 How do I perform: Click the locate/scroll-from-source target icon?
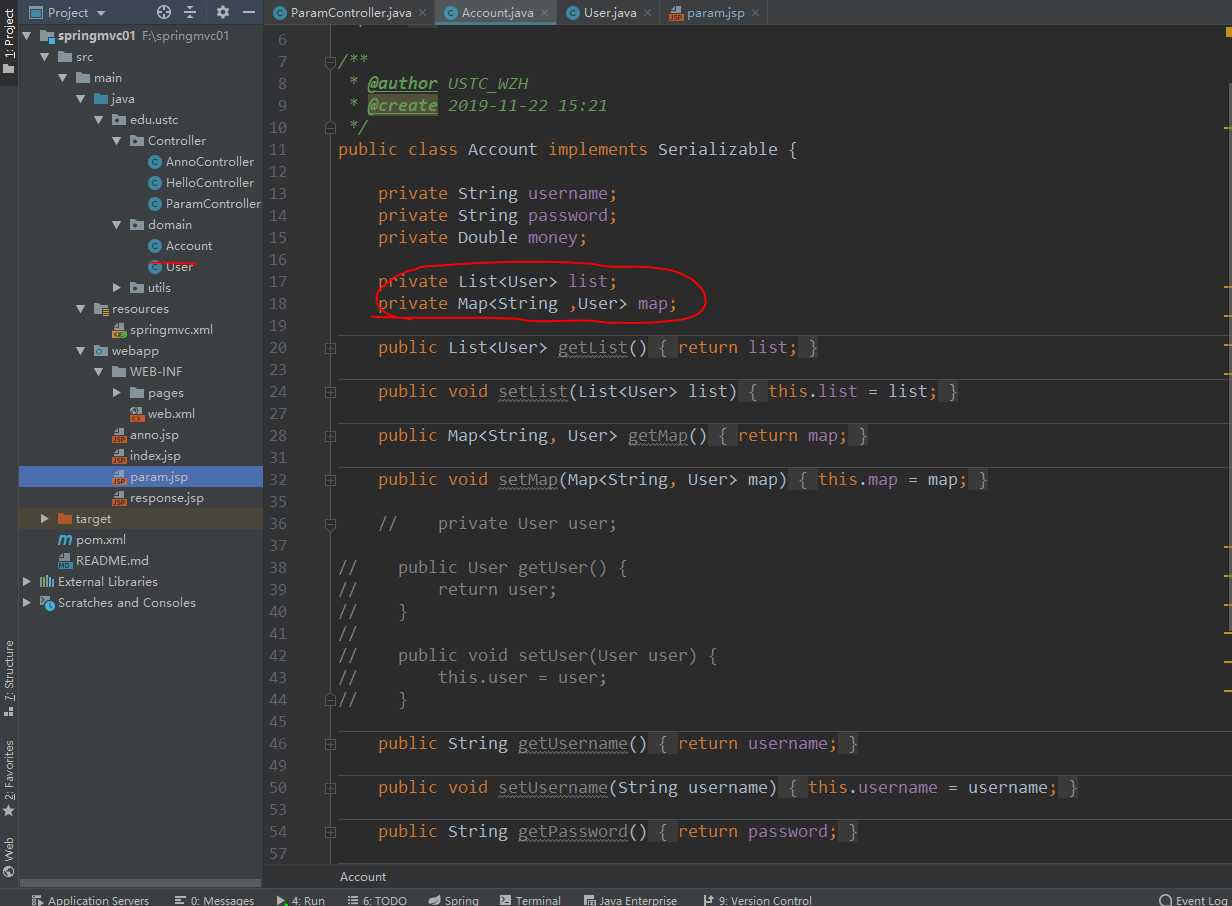coord(165,12)
